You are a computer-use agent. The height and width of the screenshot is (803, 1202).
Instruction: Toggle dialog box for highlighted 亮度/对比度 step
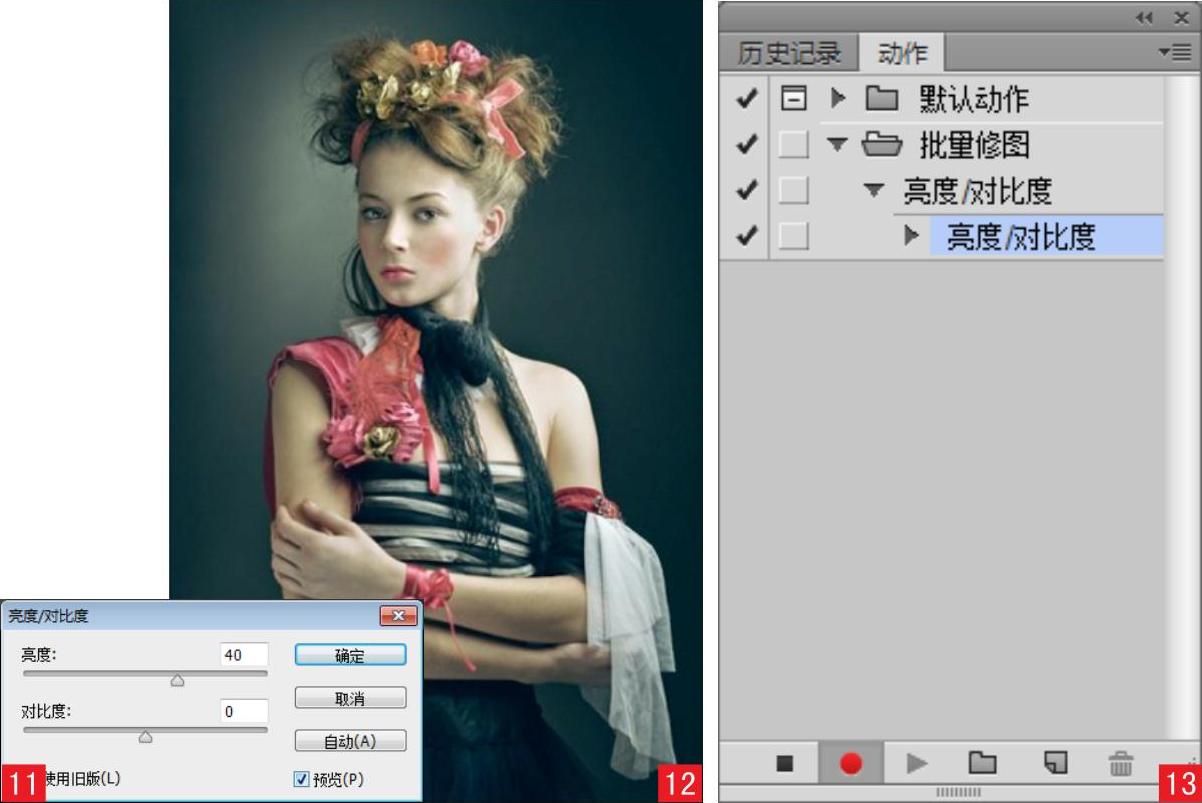(x=794, y=237)
